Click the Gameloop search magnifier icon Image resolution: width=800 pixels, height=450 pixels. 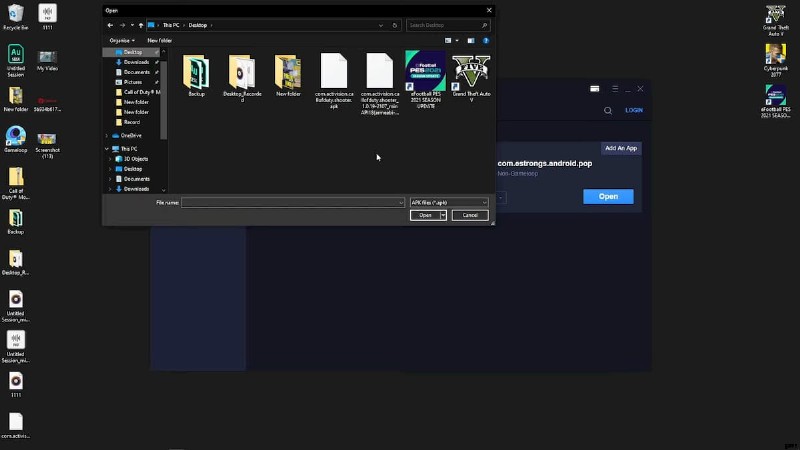tap(607, 110)
